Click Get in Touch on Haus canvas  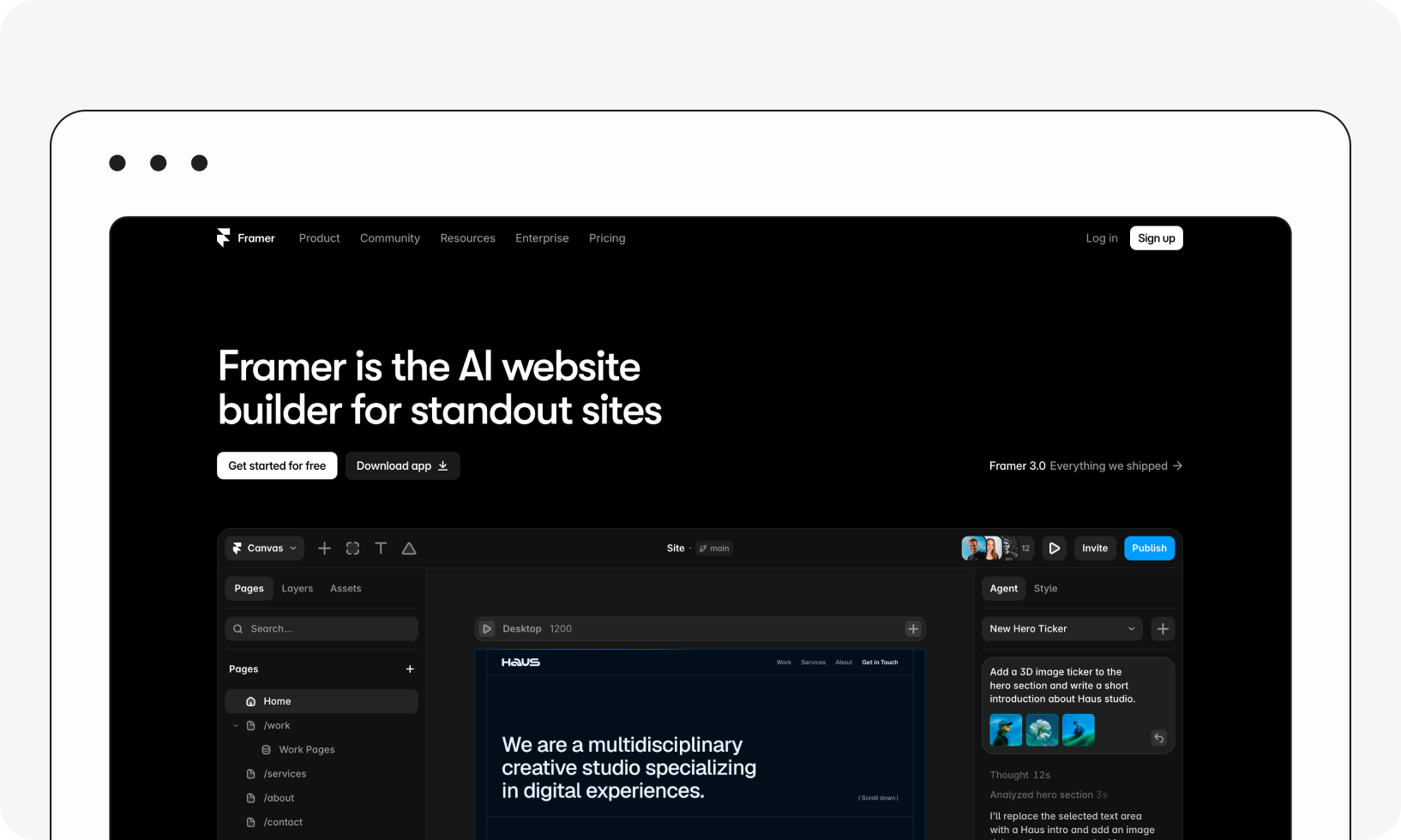(x=880, y=663)
